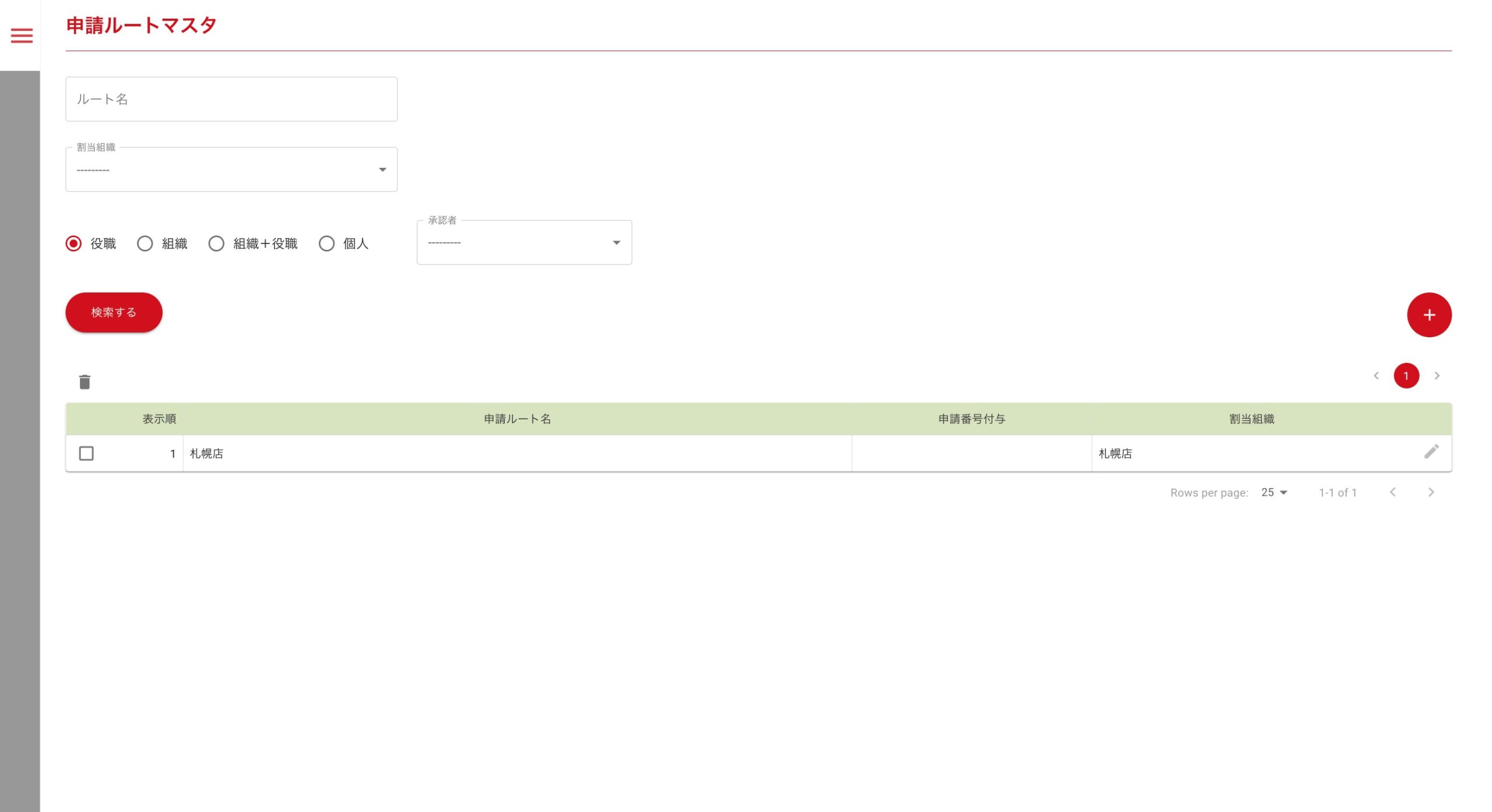
Task: Click the 申請ルート名 column header
Action: pyautogui.click(x=517, y=419)
